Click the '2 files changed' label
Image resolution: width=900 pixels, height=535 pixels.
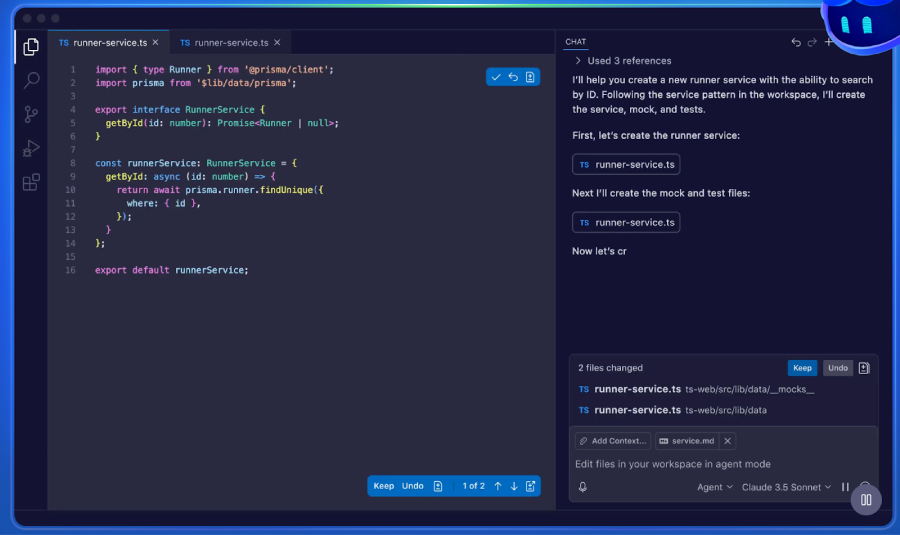610,368
